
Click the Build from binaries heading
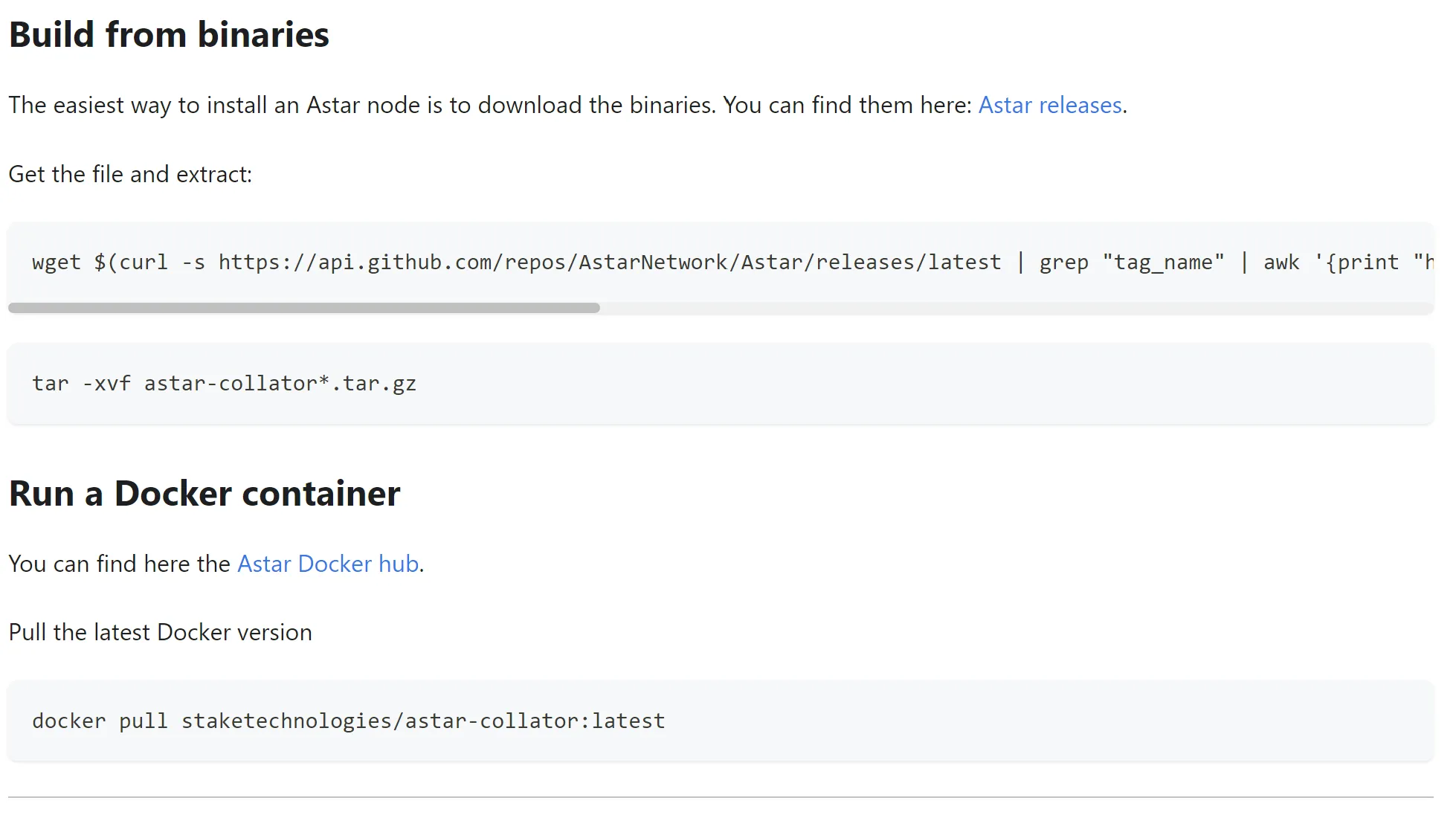[x=169, y=35]
